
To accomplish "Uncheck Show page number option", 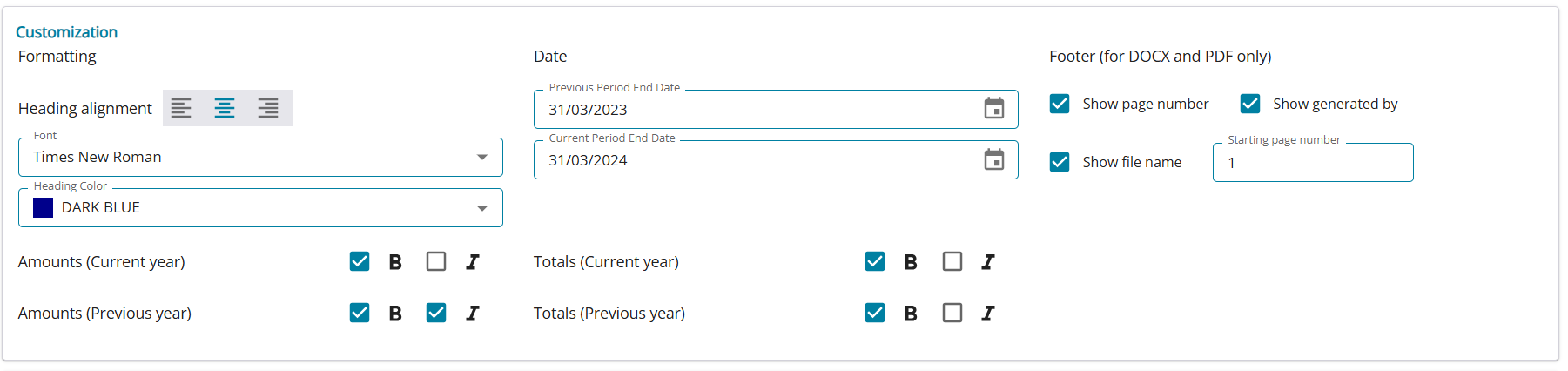I will coord(1060,104).
